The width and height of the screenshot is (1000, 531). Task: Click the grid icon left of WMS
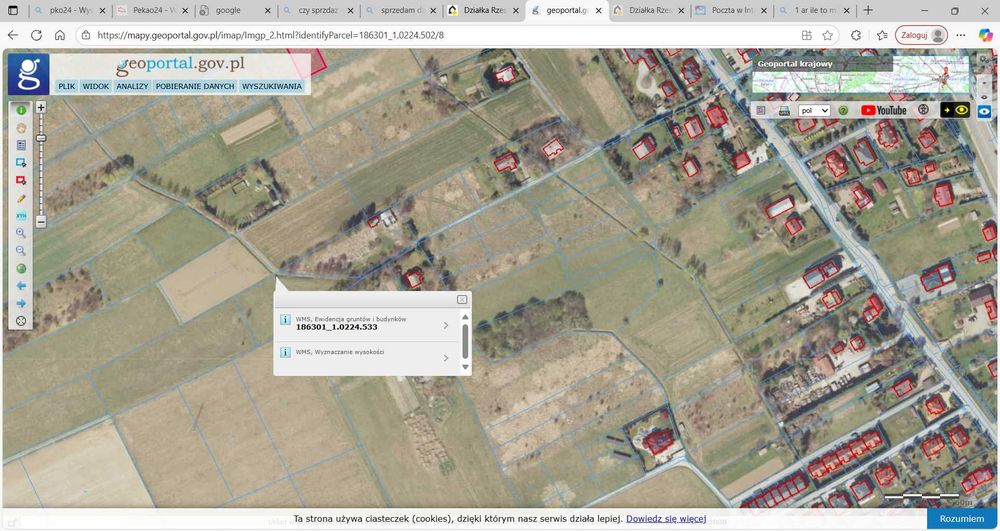pos(761,110)
